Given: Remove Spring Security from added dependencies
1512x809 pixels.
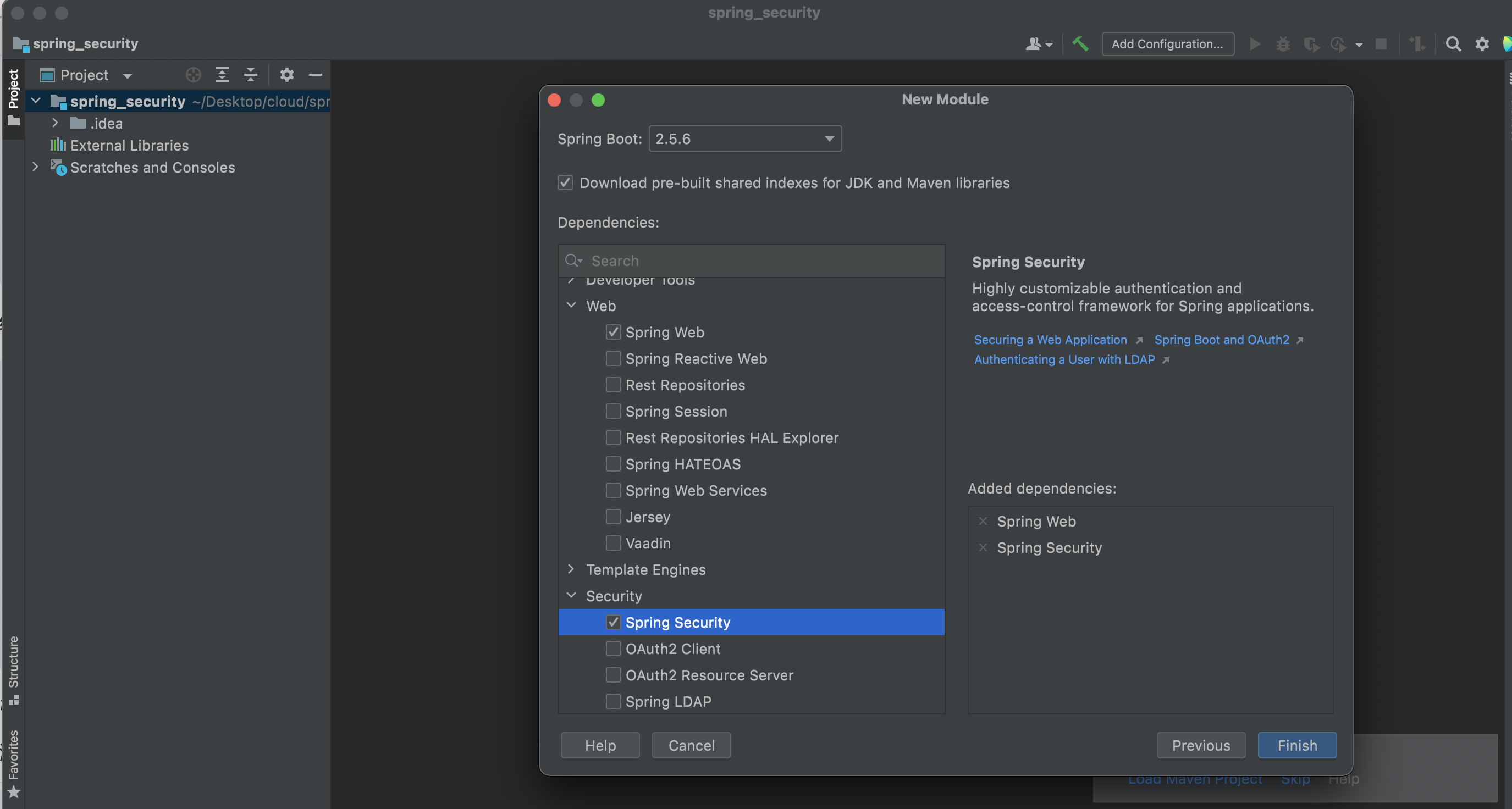Looking at the screenshot, I should [983, 547].
